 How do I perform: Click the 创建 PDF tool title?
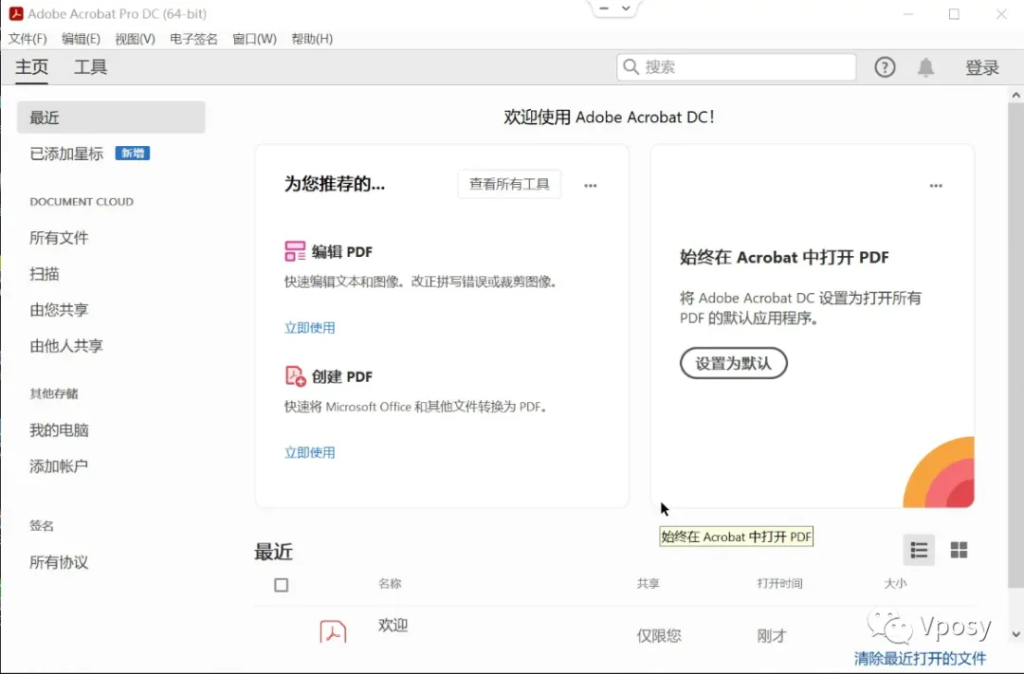pos(342,376)
